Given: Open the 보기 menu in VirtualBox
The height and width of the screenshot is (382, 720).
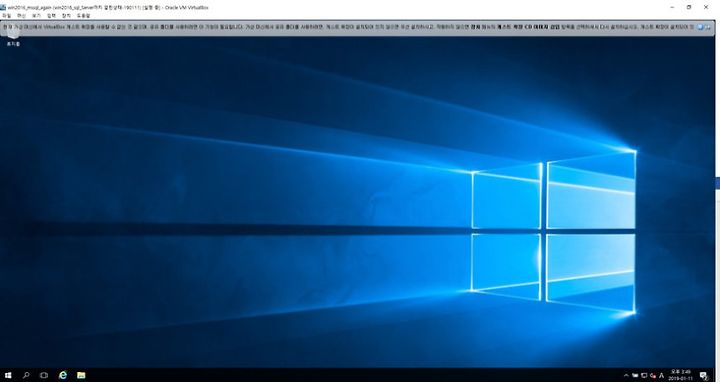Looking at the screenshot, I should [36, 15].
